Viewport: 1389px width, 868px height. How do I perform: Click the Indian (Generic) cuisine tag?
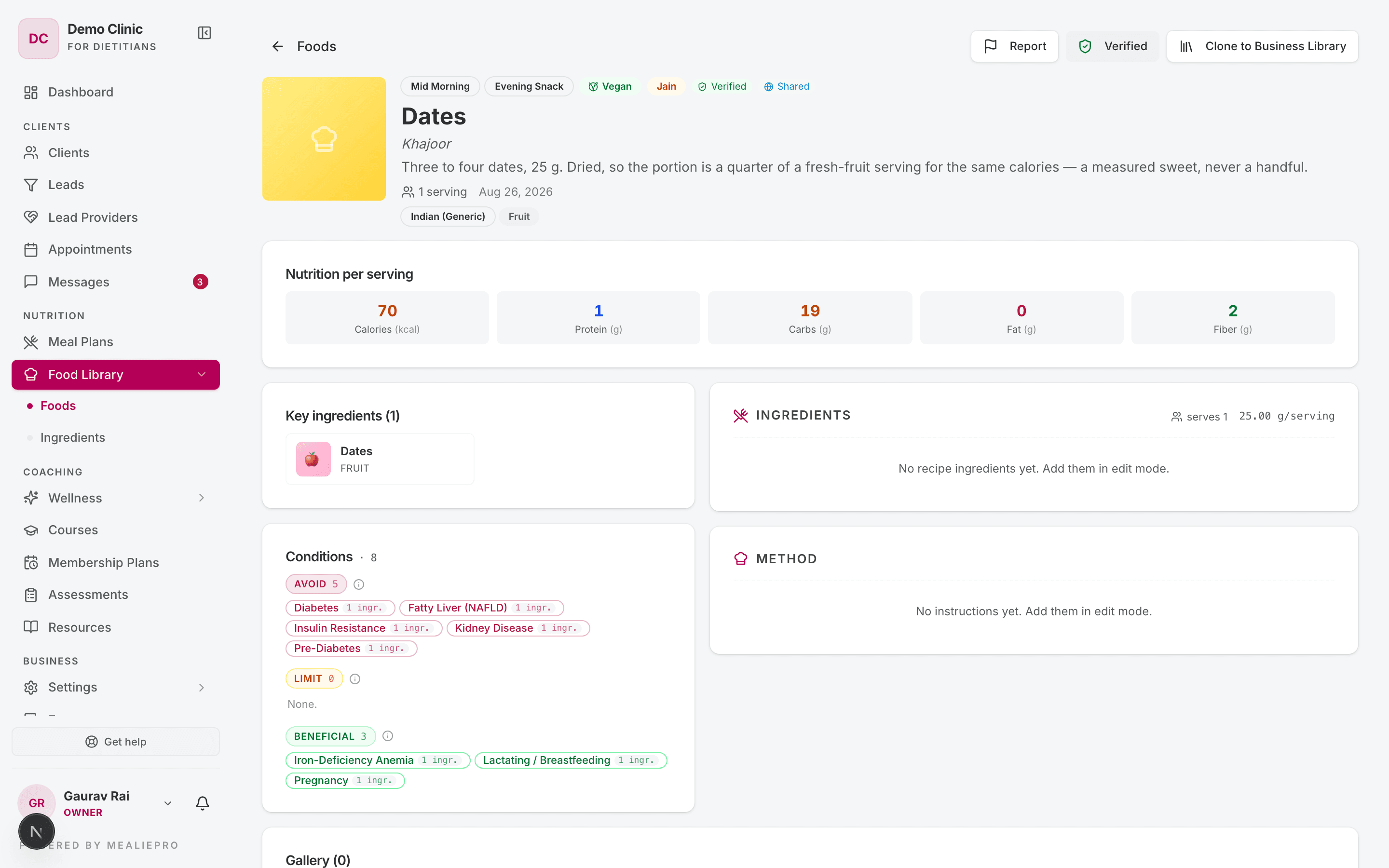tap(448, 217)
